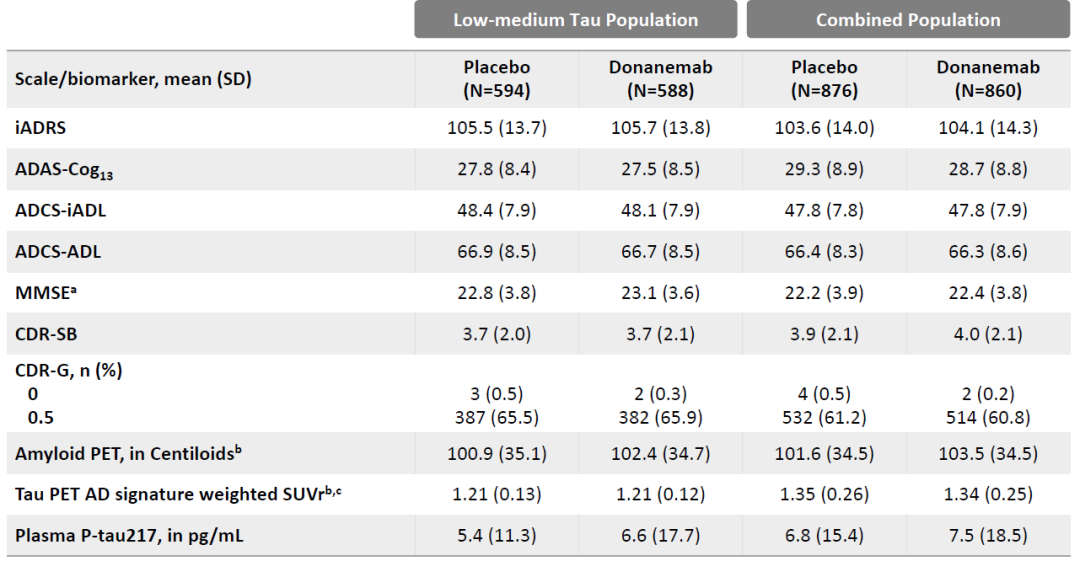Select the ADCS-ADL row label
The height and width of the screenshot is (561, 1080).
tap(57, 252)
